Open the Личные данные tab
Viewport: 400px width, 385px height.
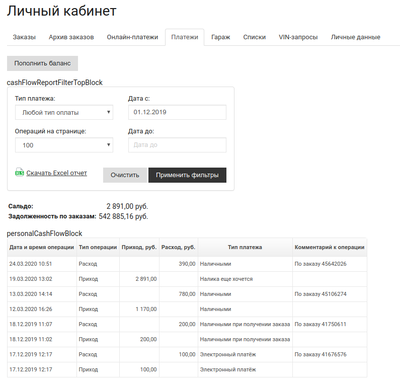click(355, 37)
